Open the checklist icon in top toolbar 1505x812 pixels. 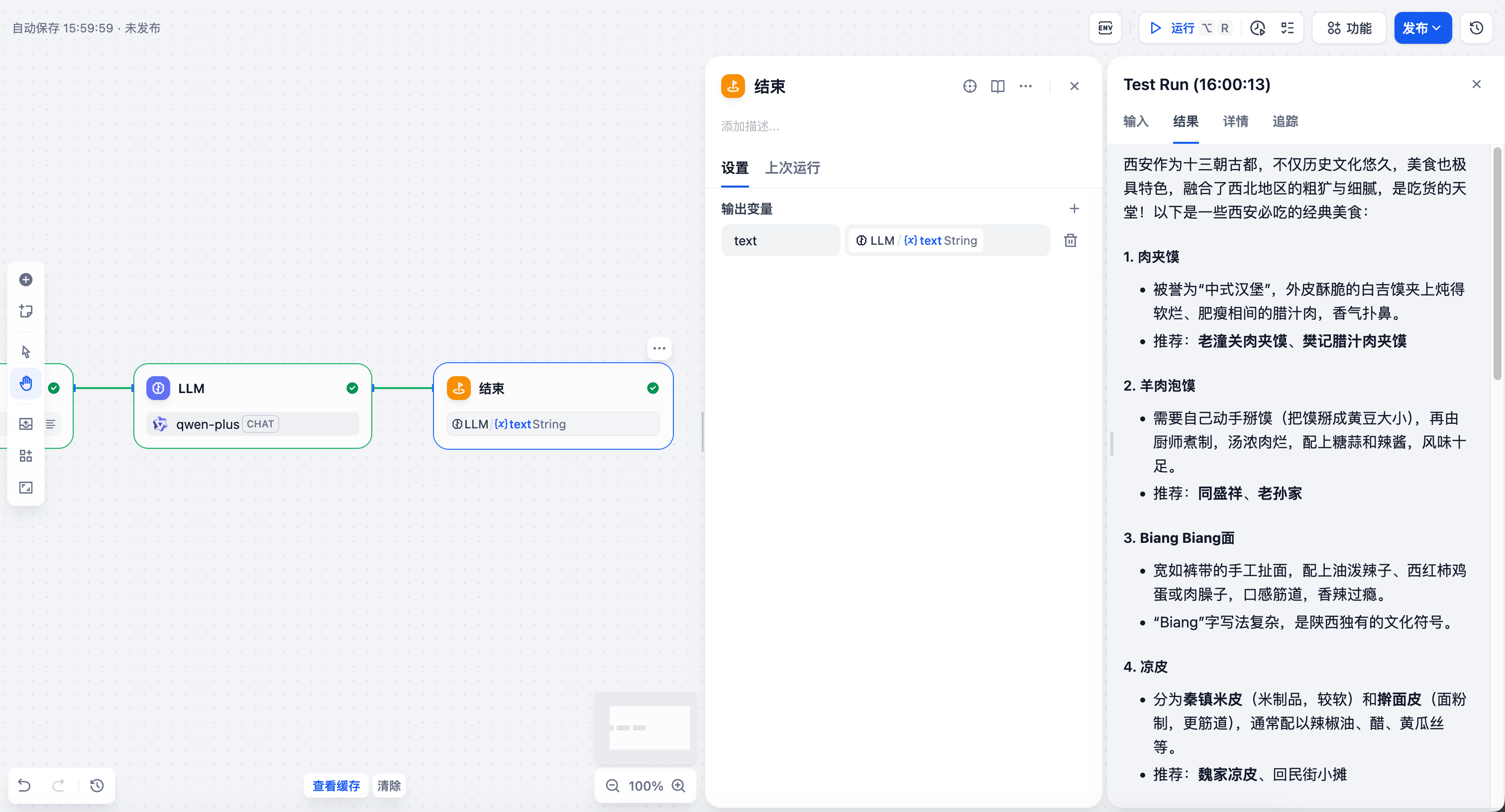(1287, 28)
